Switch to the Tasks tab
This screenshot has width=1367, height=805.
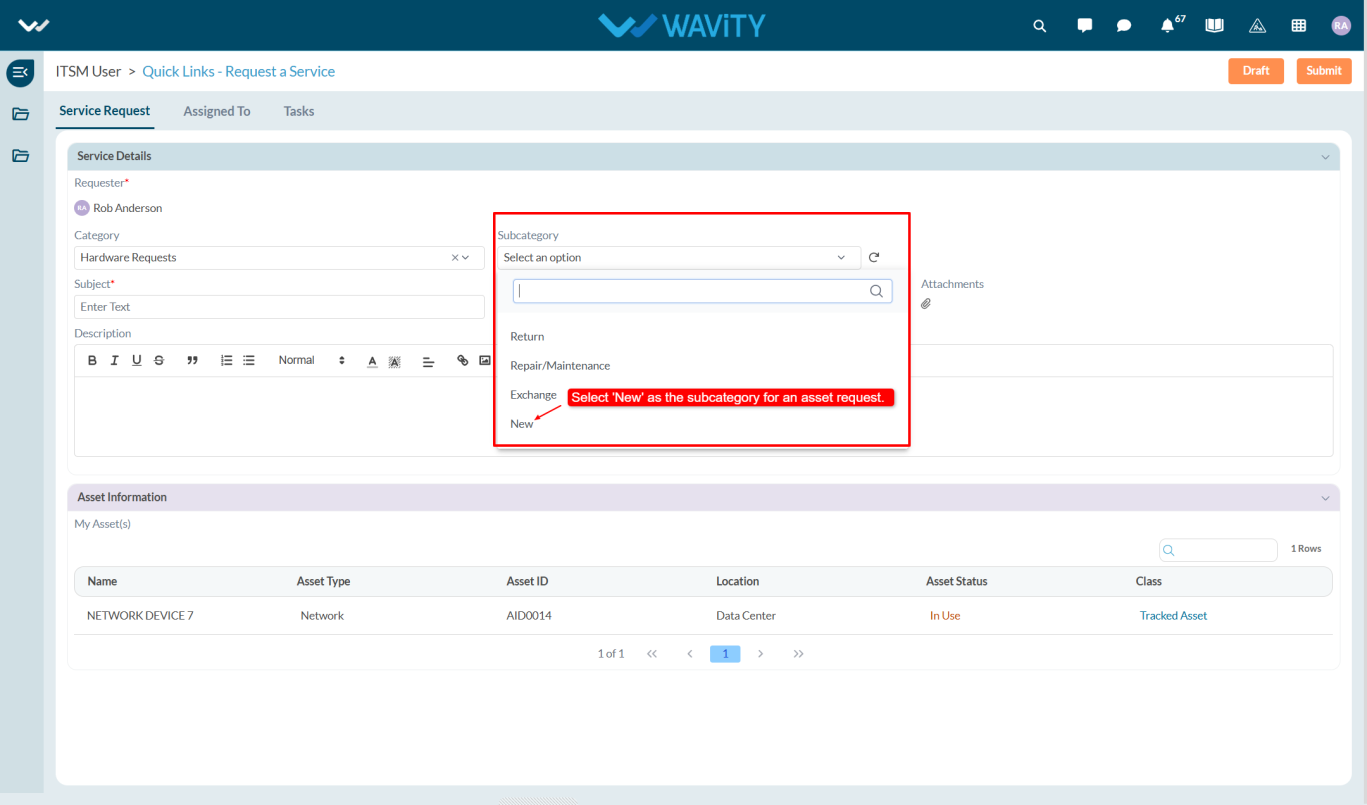[299, 111]
